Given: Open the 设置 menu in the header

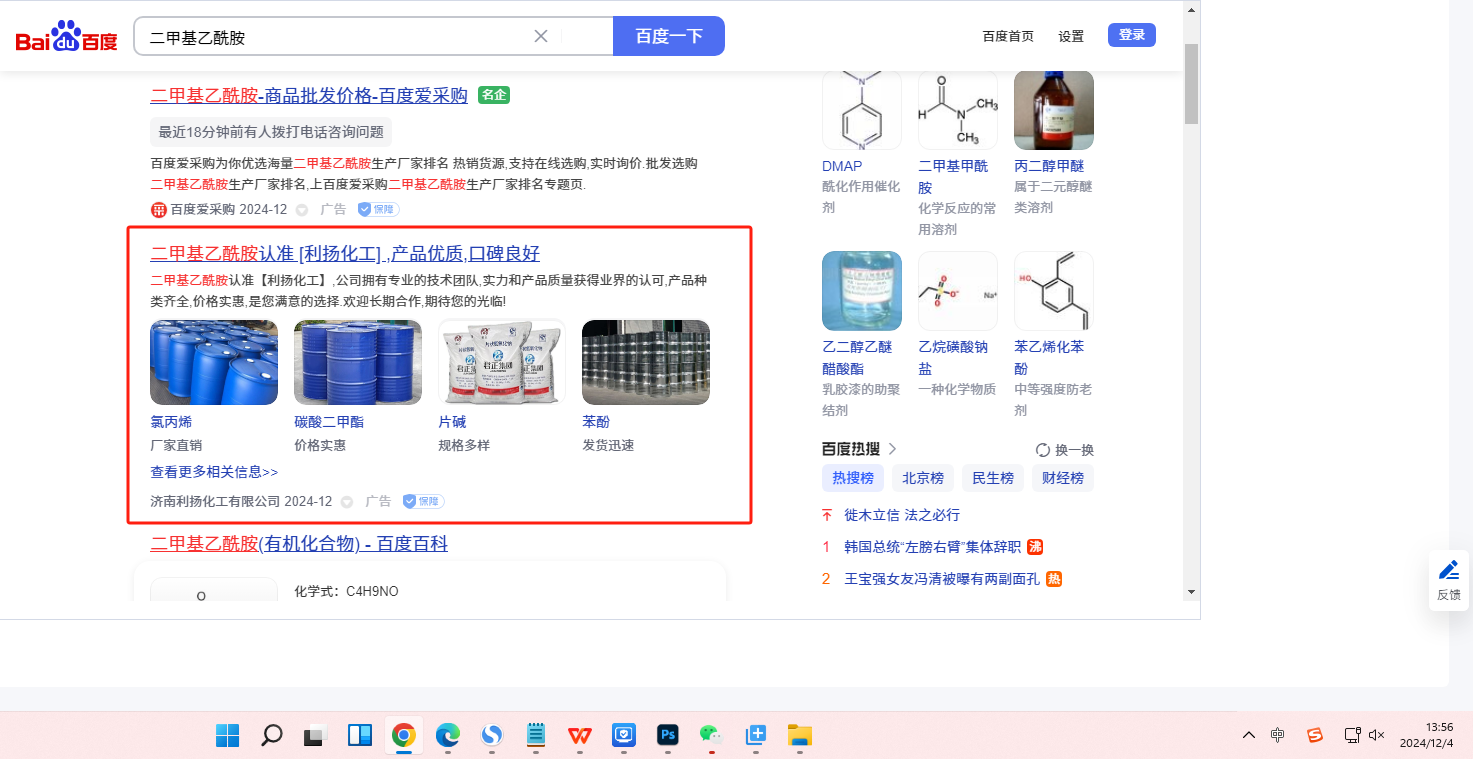Looking at the screenshot, I should (x=1071, y=36).
